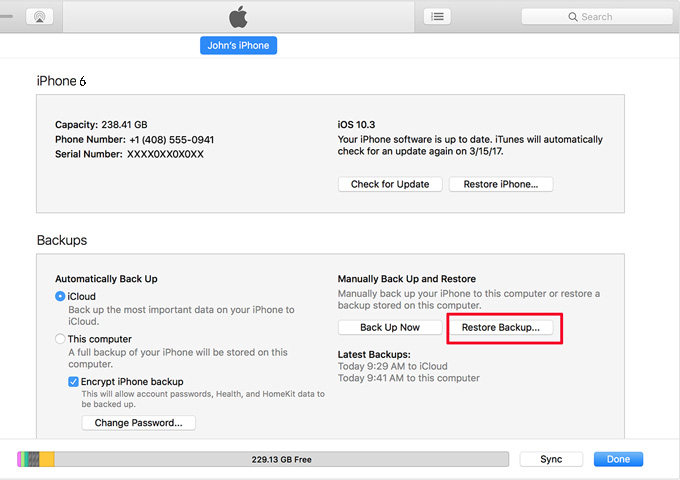This screenshot has height=480, width=680.
Task: Click the Latest Backups: label
Action: pos(374,355)
